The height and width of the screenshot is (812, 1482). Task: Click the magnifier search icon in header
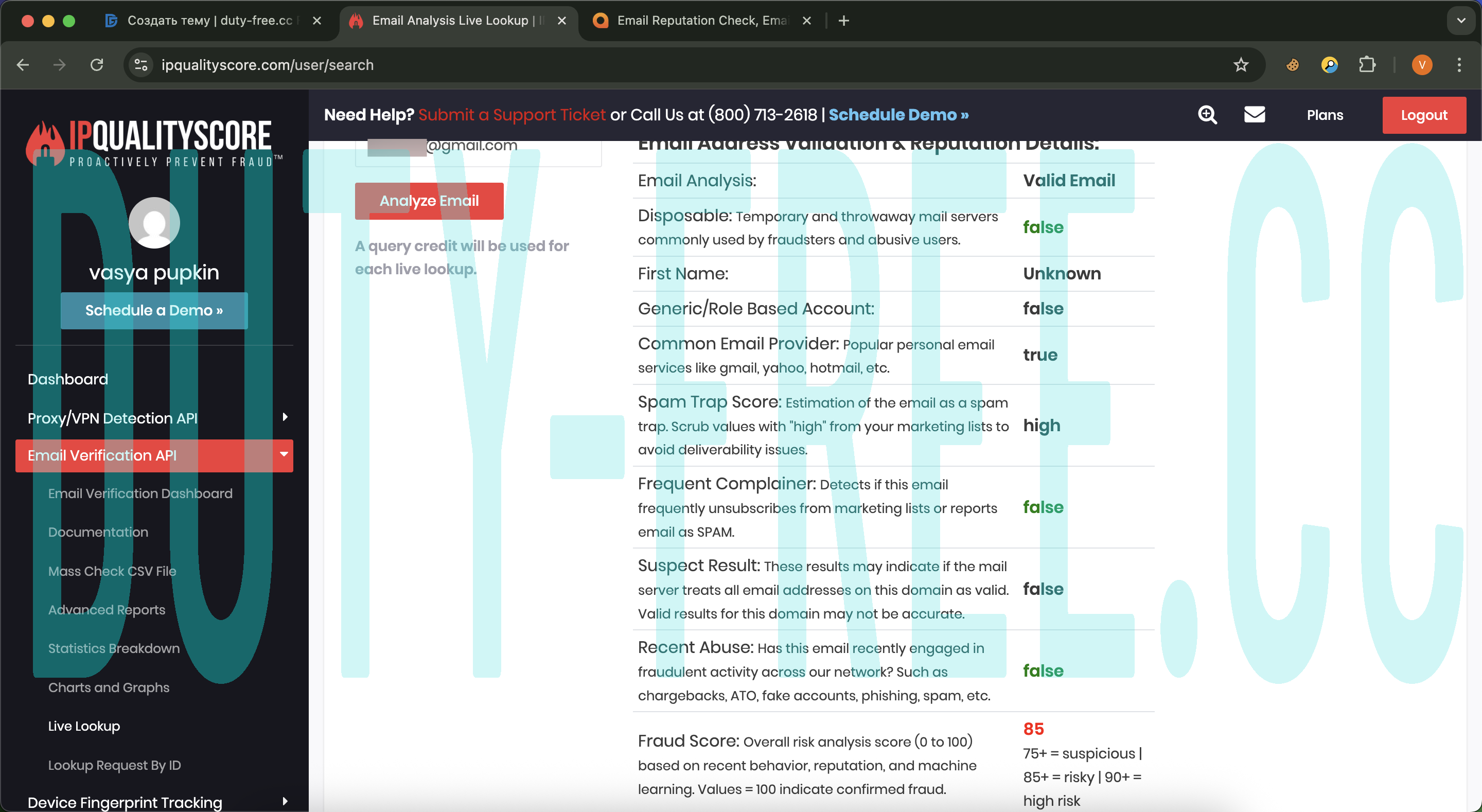point(1207,115)
